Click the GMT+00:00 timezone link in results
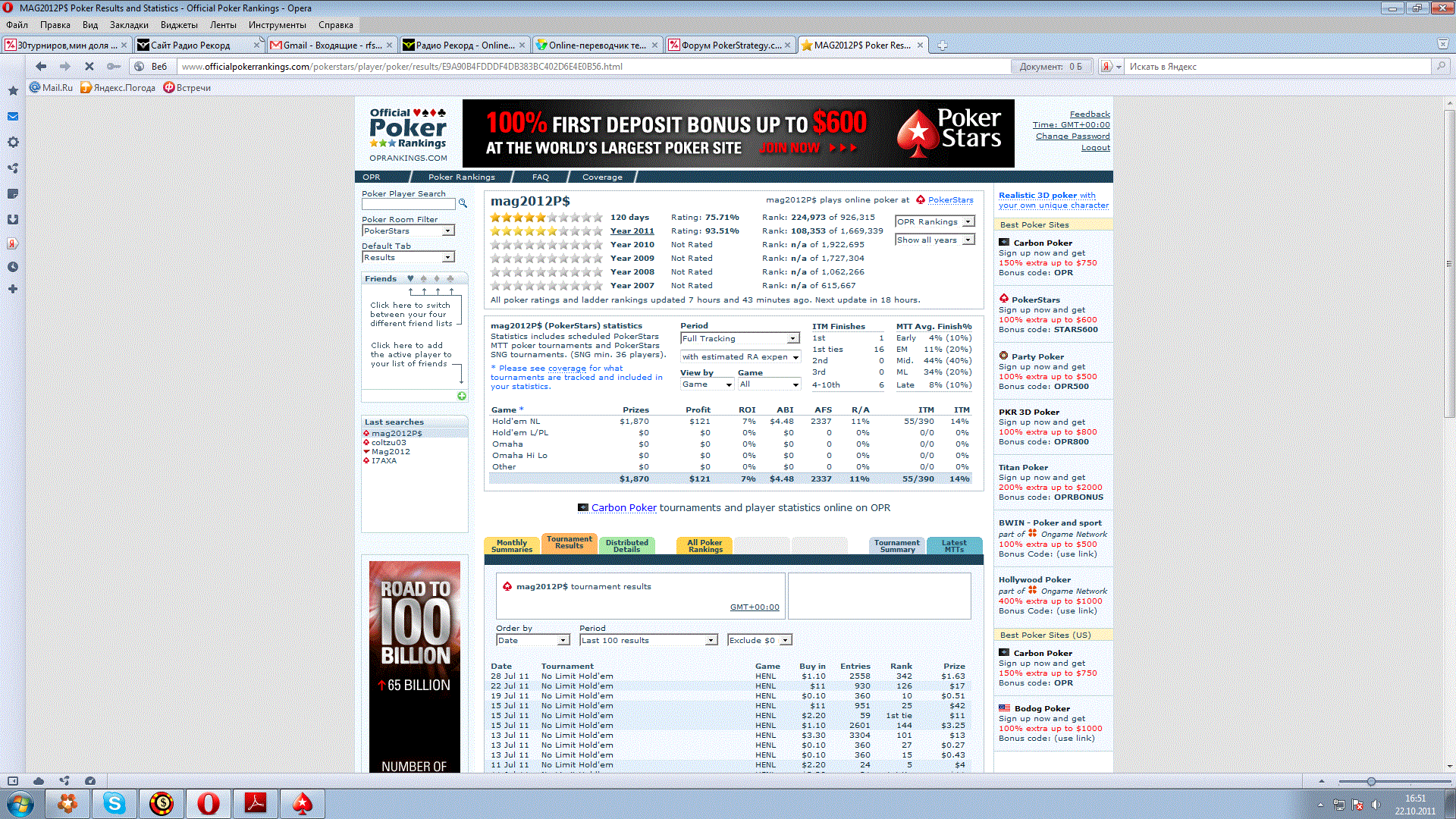 tap(755, 607)
